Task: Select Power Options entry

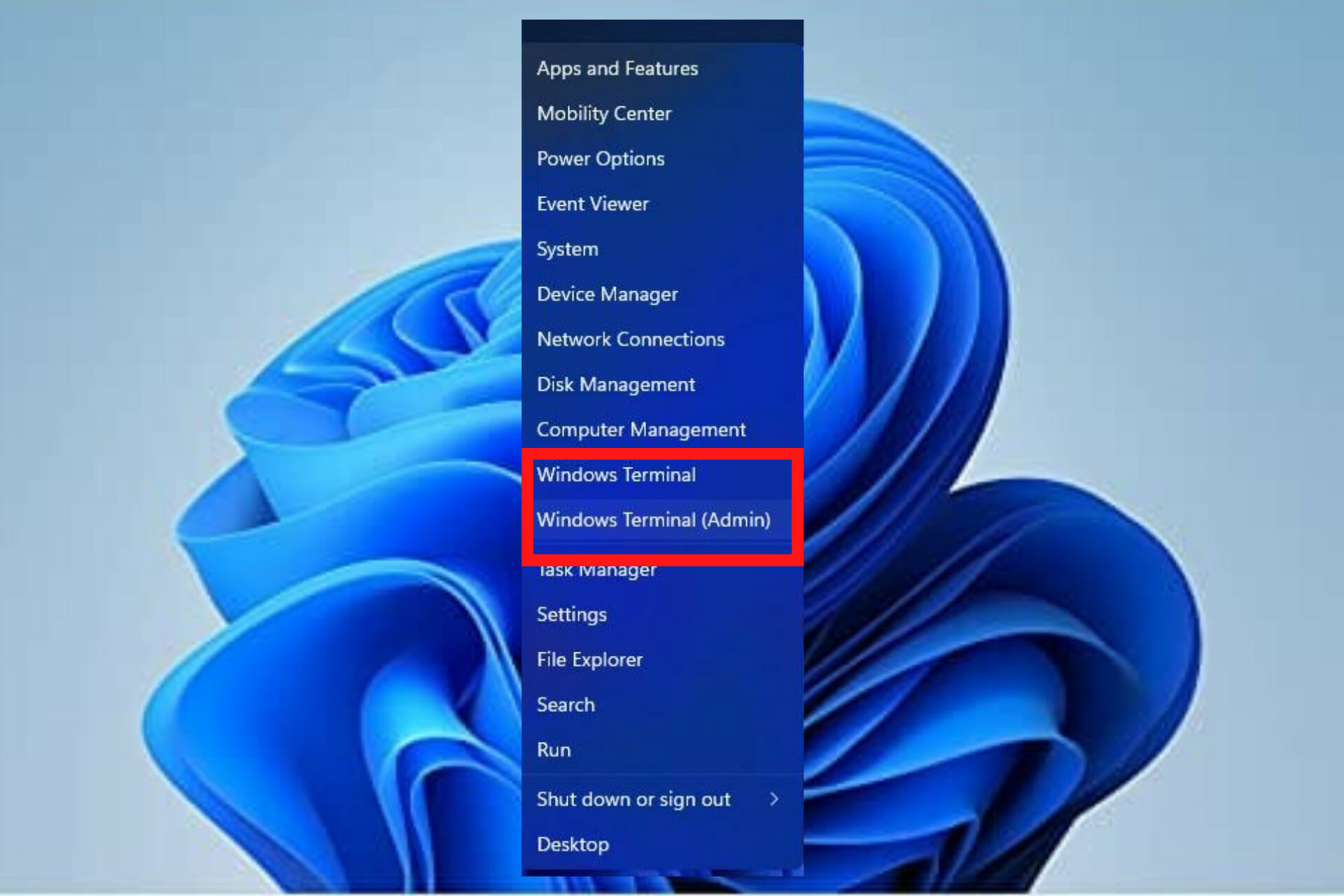Action: [x=662, y=159]
